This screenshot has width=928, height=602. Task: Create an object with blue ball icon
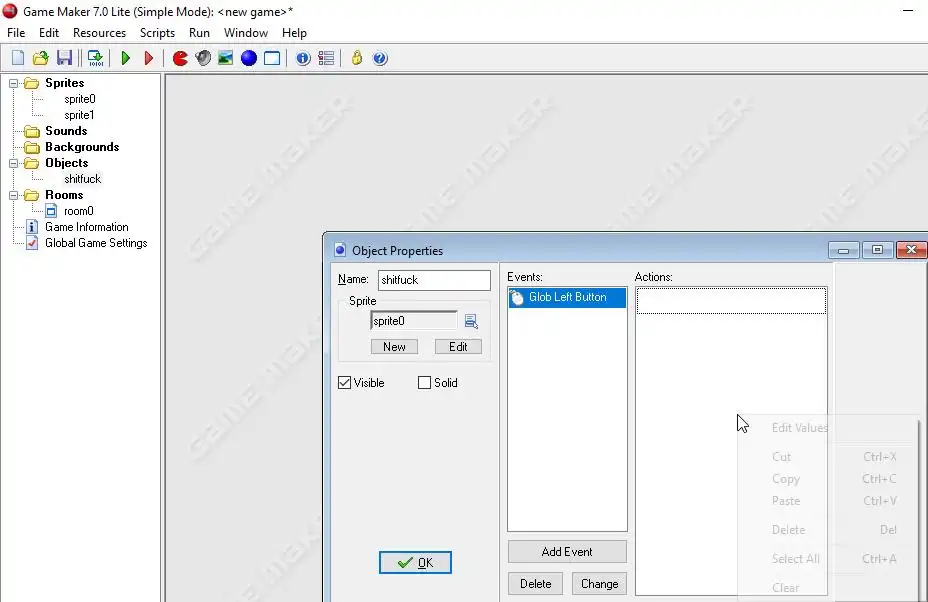(x=249, y=58)
